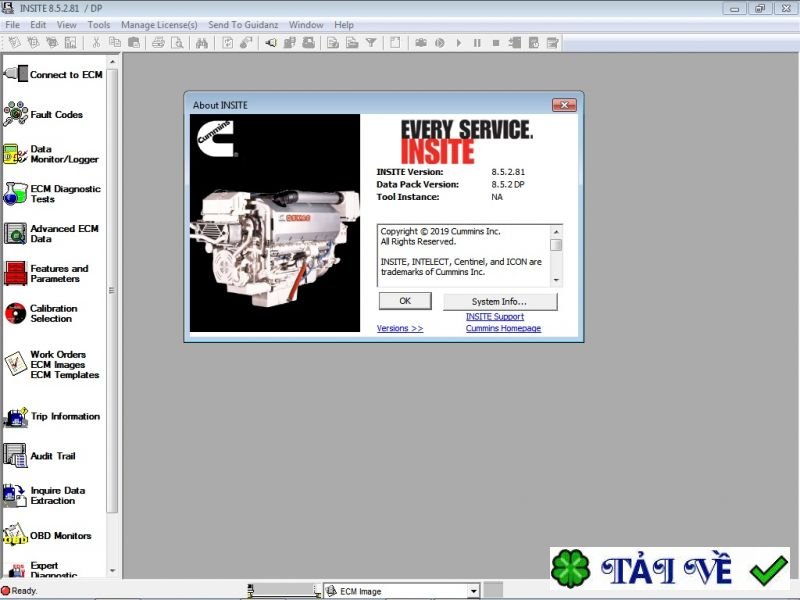
Task: Click the System Info button
Action: (x=500, y=301)
